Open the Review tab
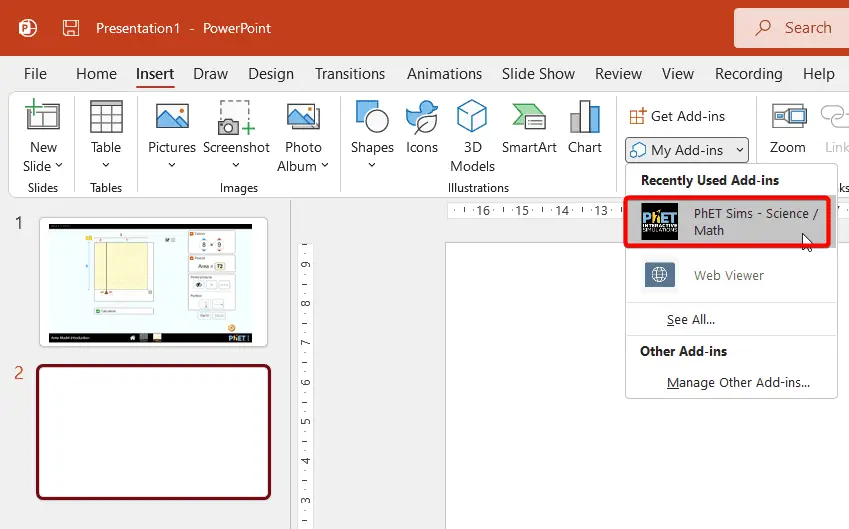Viewport: 849px width, 529px height. (618, 74)
